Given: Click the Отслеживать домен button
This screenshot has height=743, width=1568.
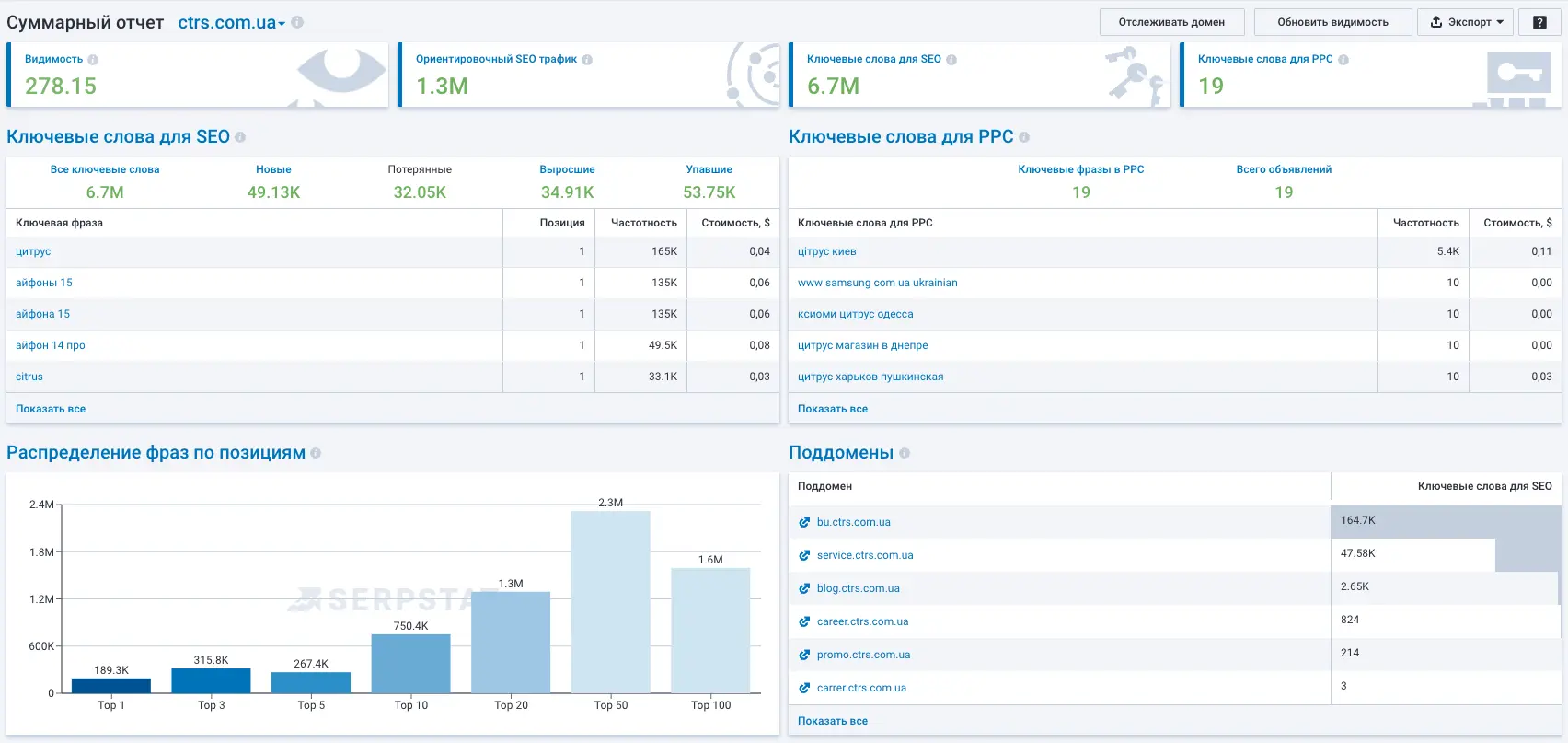Looking at the screenshot, I should tap(1171, 22).
